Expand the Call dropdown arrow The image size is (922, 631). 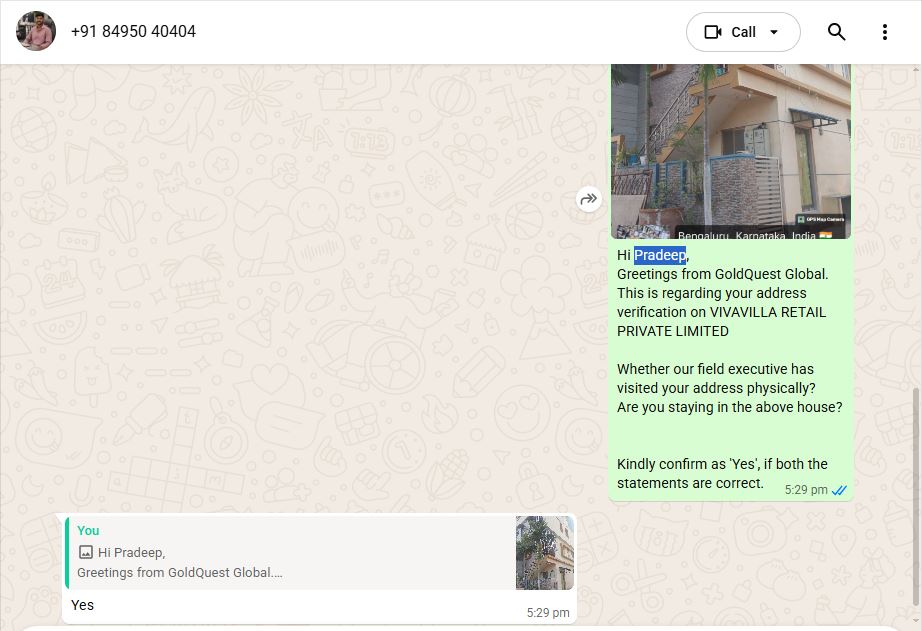click(x=774, y=32)
